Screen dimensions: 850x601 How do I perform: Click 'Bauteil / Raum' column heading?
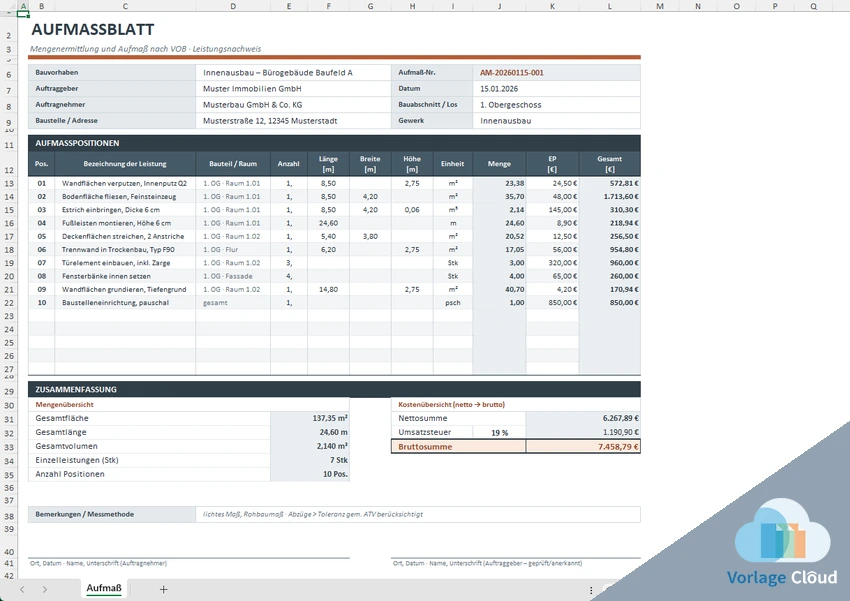[x=233, y=164]
